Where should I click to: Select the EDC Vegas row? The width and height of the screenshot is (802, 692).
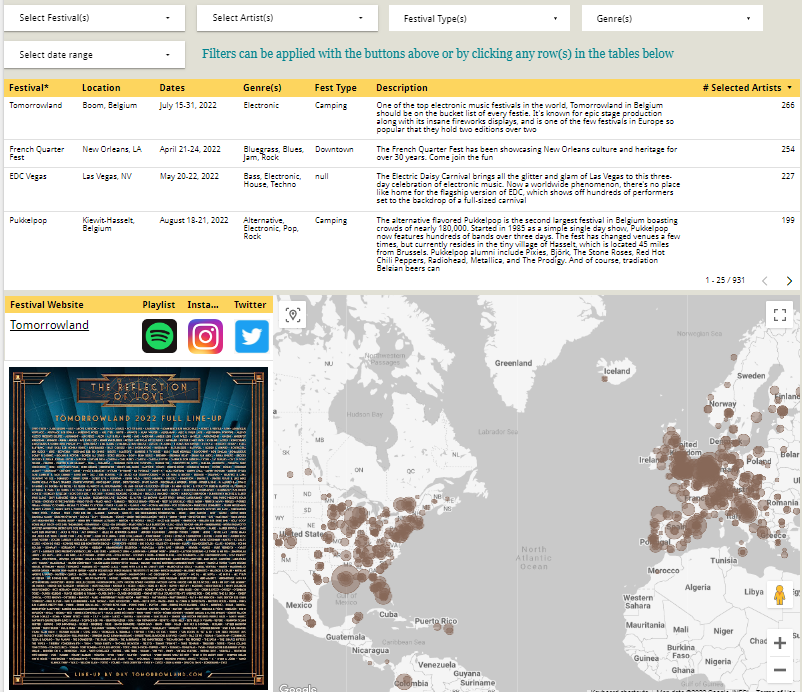401,189
